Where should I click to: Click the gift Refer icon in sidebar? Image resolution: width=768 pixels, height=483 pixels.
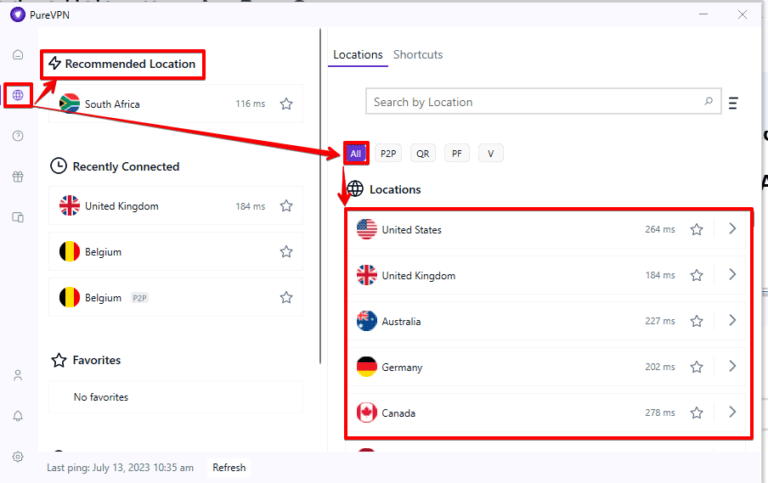click(17, 177)
